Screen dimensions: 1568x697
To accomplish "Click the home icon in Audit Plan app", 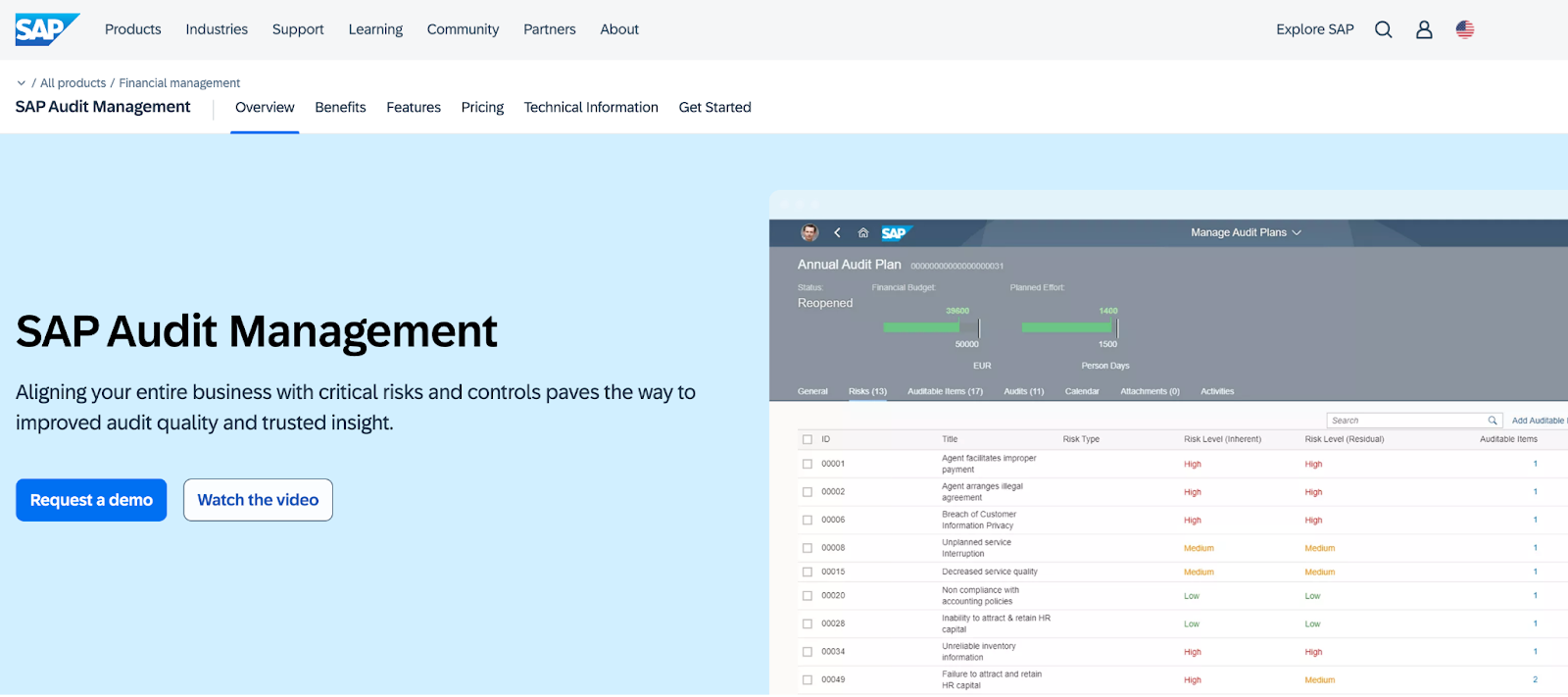I will [863, 232].
